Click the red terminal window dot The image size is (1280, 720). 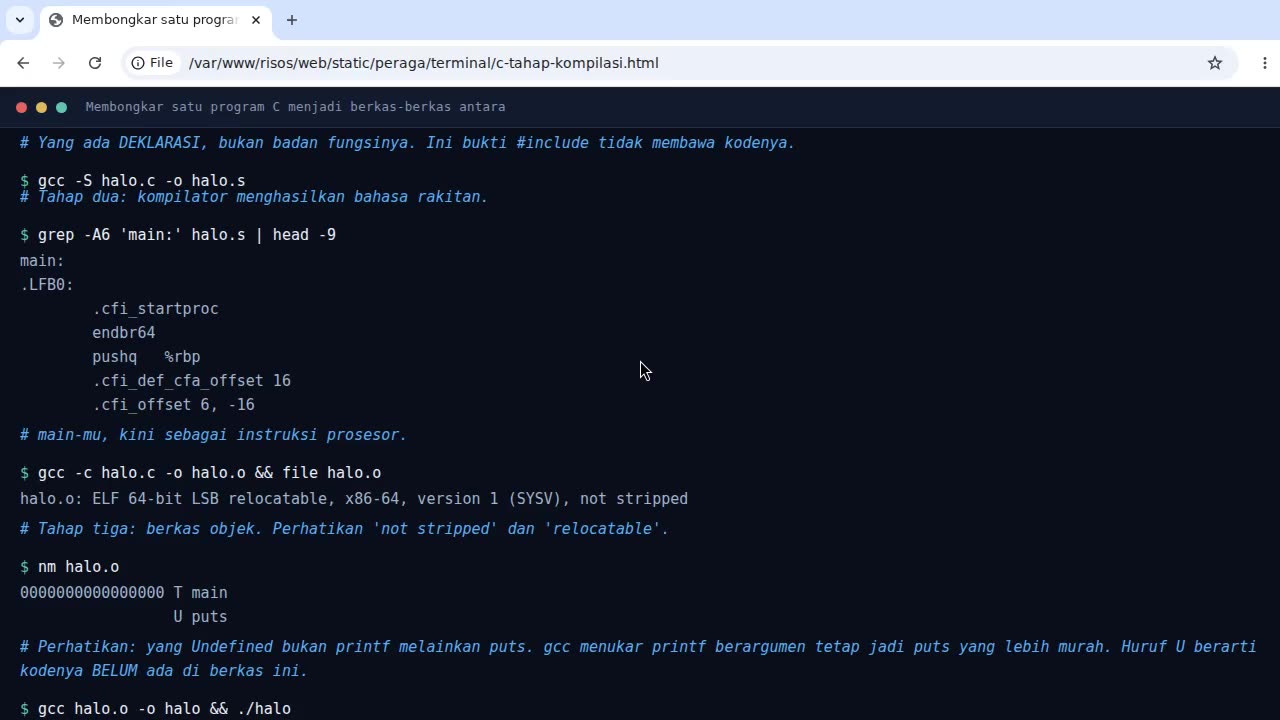(x=21, y=107)
